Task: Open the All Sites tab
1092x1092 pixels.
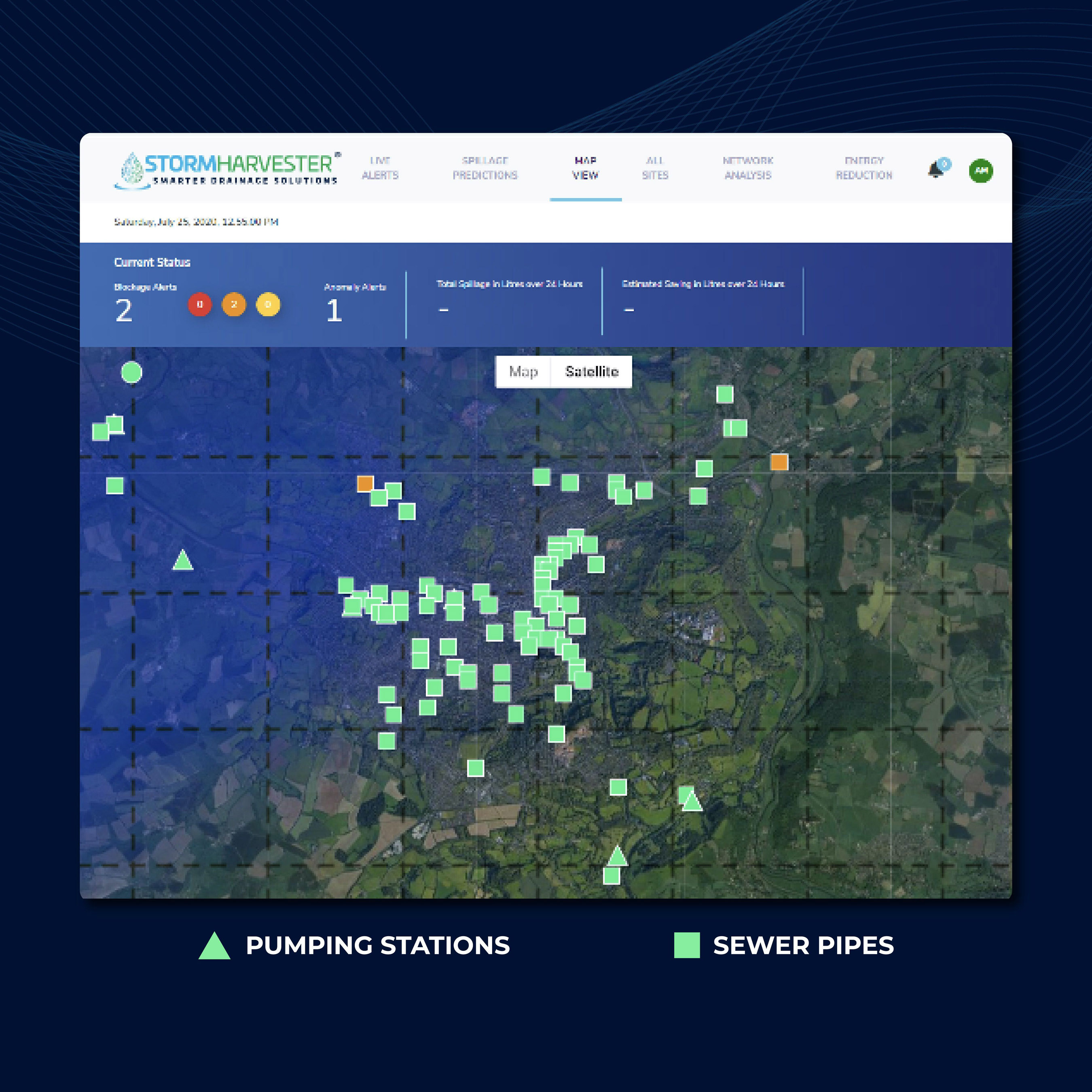Action: click(655, 168)
